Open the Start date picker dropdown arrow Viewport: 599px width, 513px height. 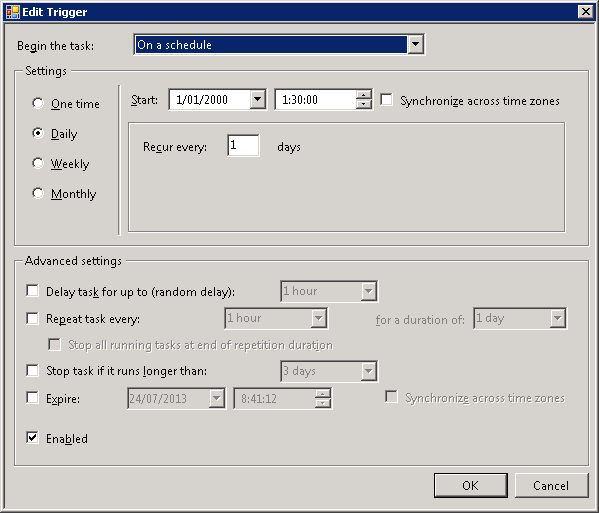click(258, 100)
